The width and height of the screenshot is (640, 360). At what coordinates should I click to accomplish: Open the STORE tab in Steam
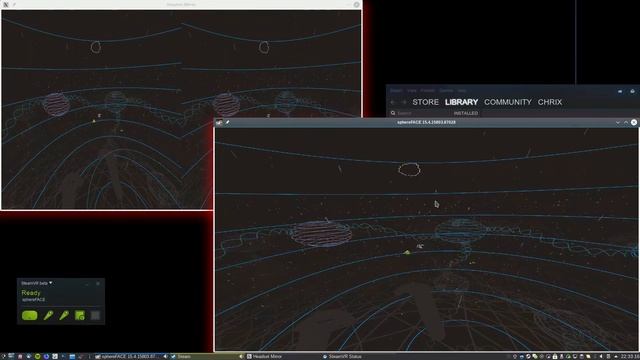(425, 102)
